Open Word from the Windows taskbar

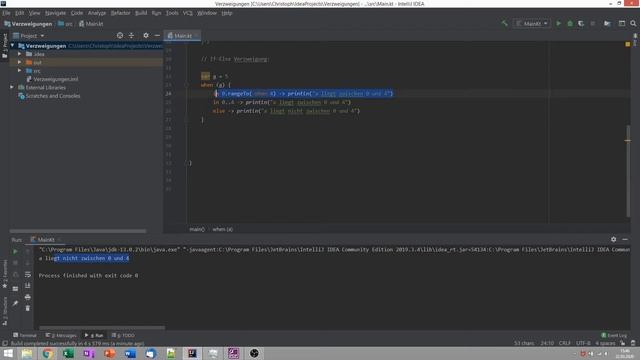click(130, 353)
